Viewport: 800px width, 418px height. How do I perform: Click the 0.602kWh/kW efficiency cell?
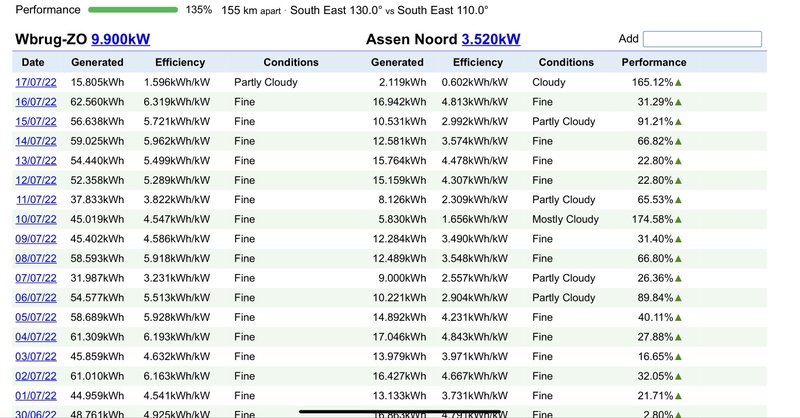coord(474,82)
